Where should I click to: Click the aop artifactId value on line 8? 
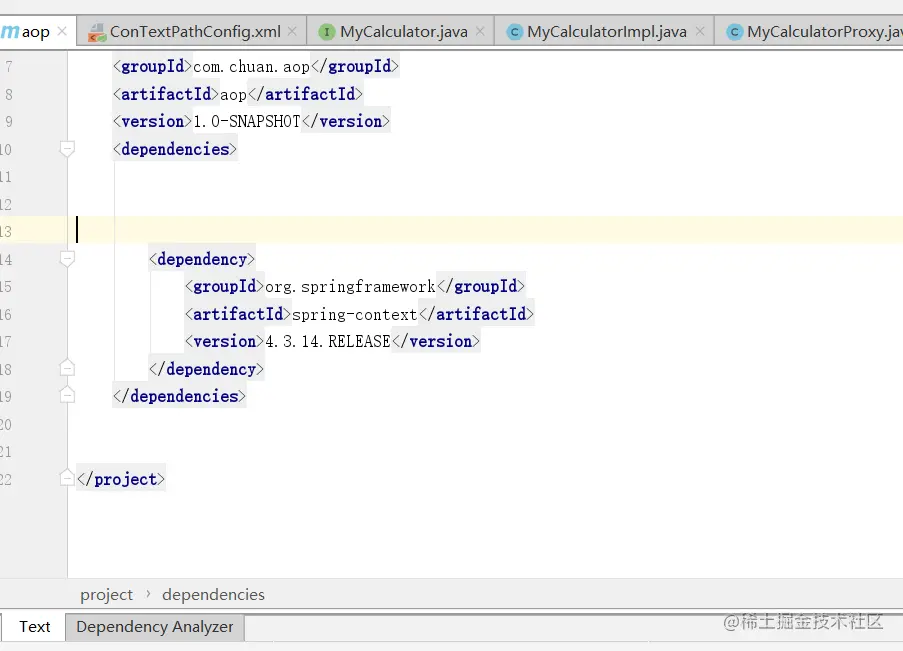click(x=233, y=94)
